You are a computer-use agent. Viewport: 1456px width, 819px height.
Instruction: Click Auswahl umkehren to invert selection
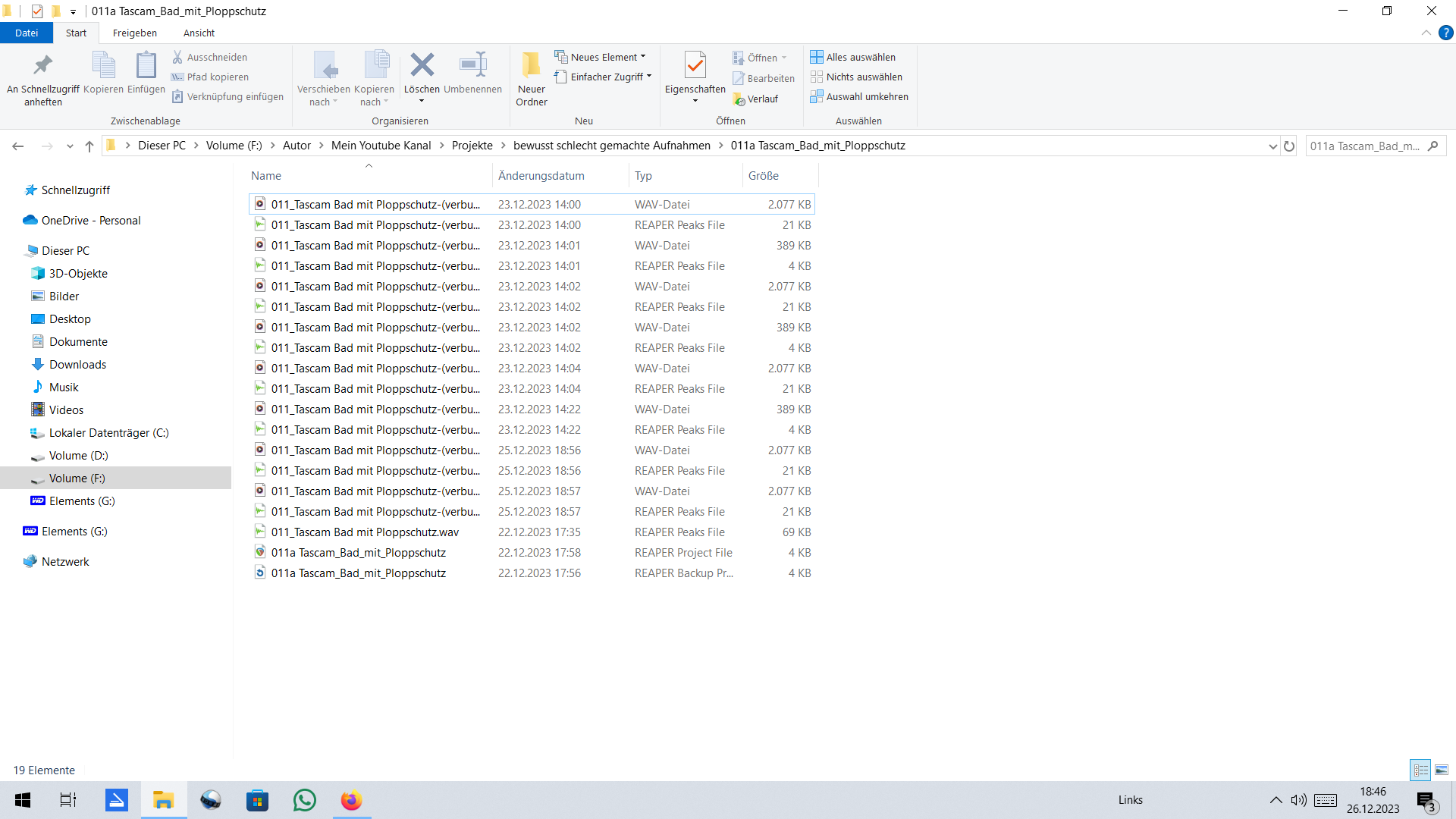point(859,96)
